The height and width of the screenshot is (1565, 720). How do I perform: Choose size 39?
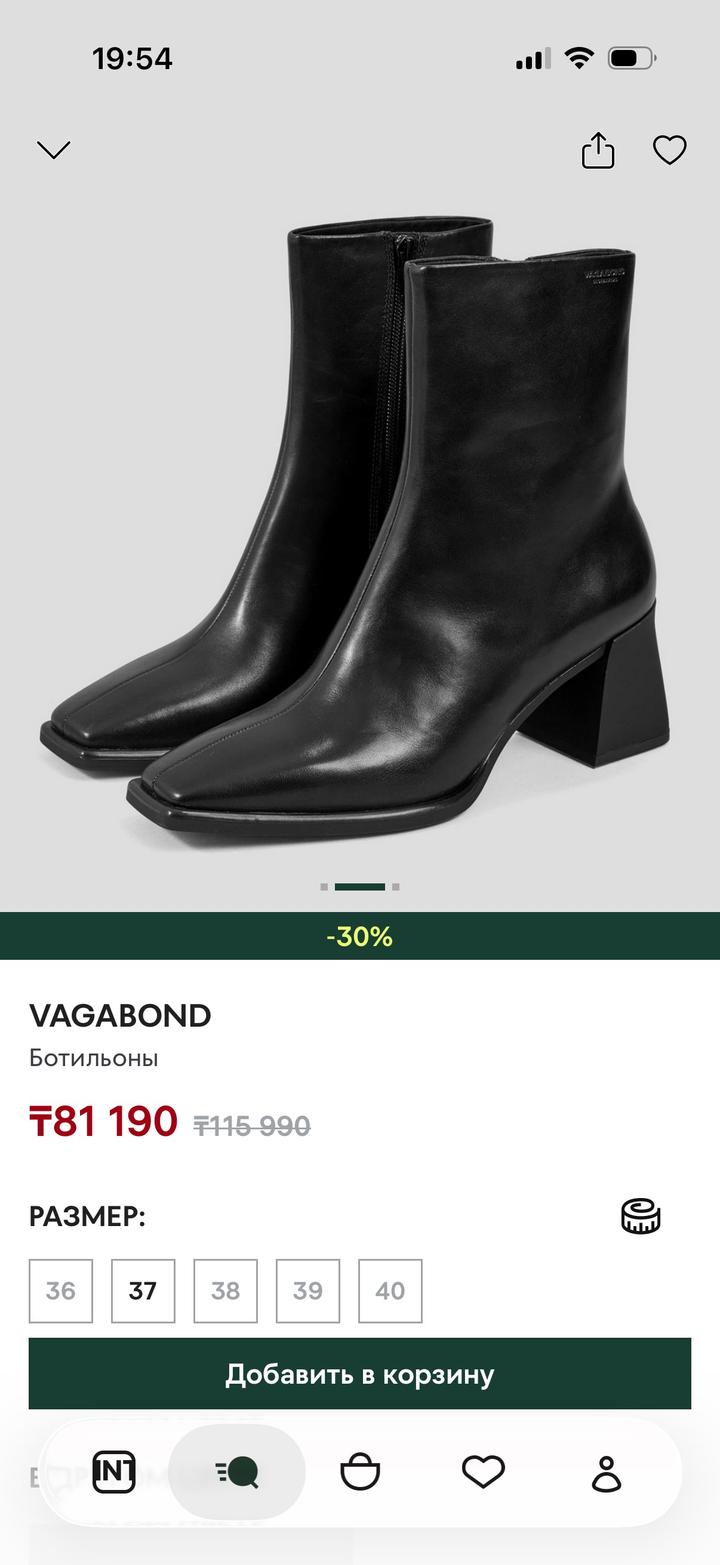tap(308, 1291)
